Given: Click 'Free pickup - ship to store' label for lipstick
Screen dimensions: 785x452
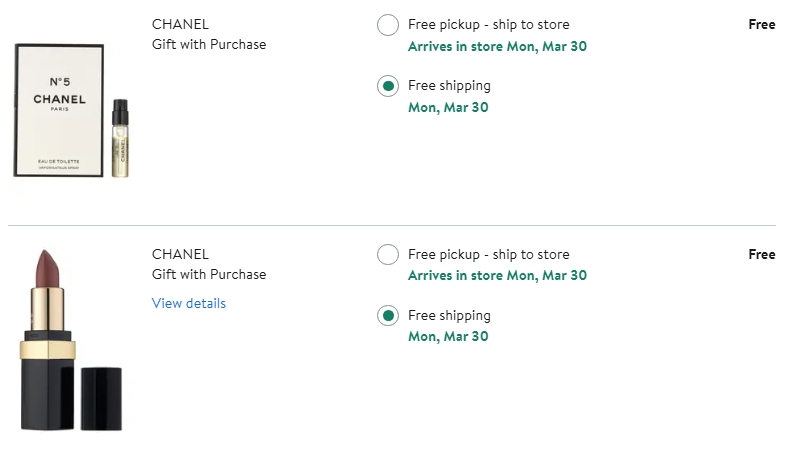Looking at the screenshot, I should pyautogui.click(x=488, y=254).
